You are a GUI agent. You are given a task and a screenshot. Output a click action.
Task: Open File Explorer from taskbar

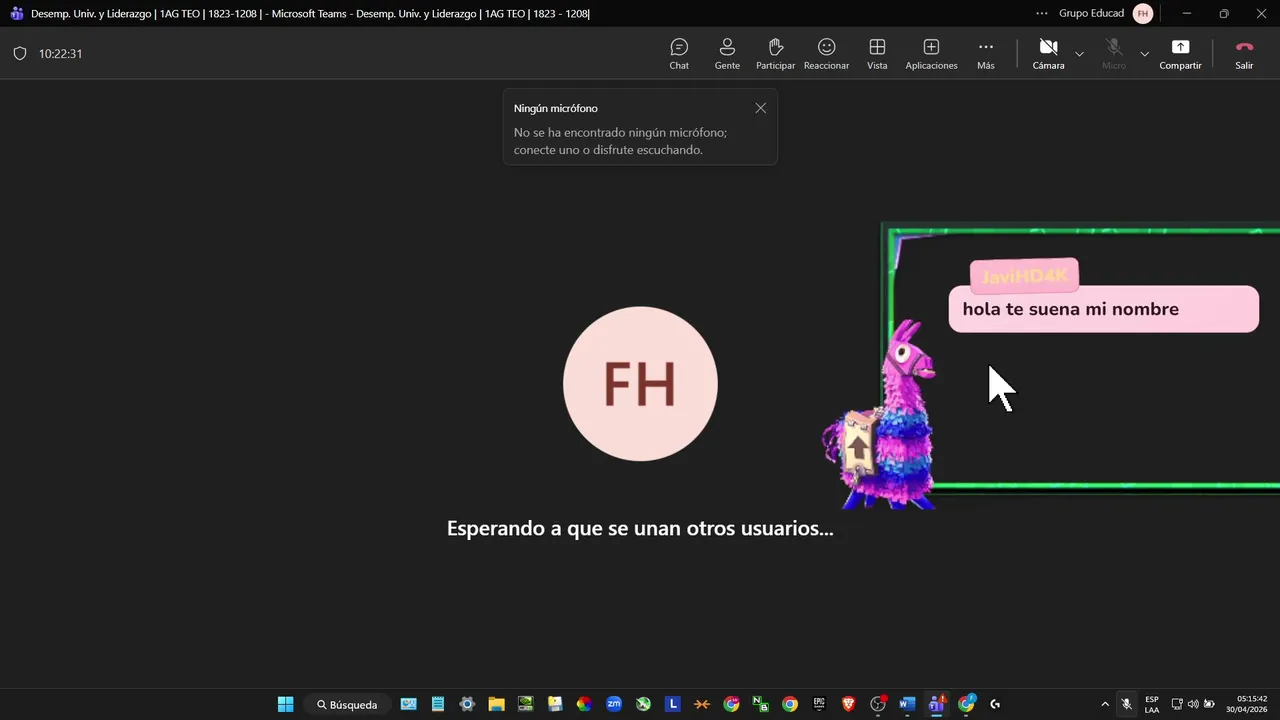[x=496, y=704]
